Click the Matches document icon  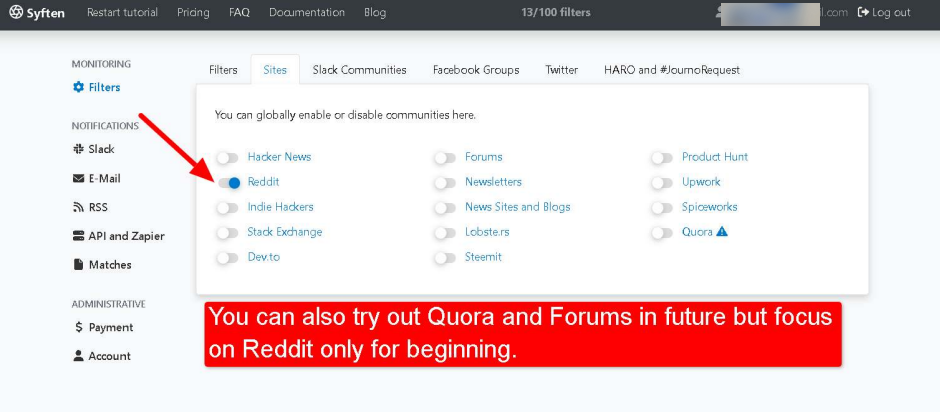pos(78,264)
